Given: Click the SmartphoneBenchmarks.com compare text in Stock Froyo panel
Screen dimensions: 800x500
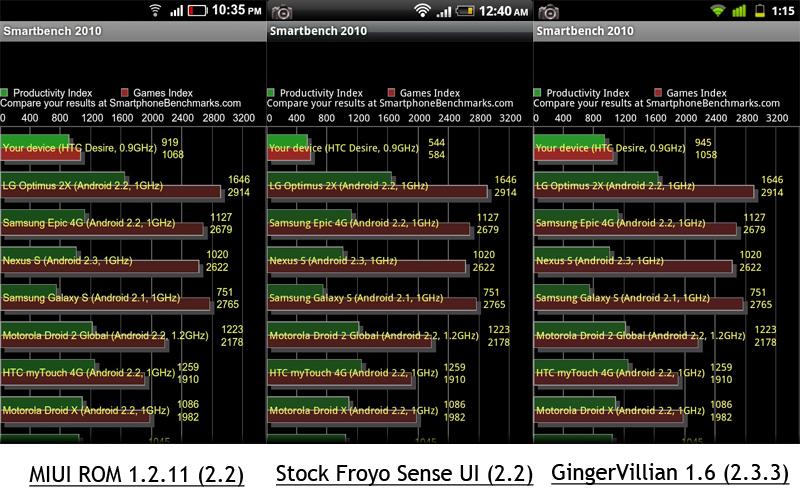Looking at the screenshot, I should coord(390,104).
